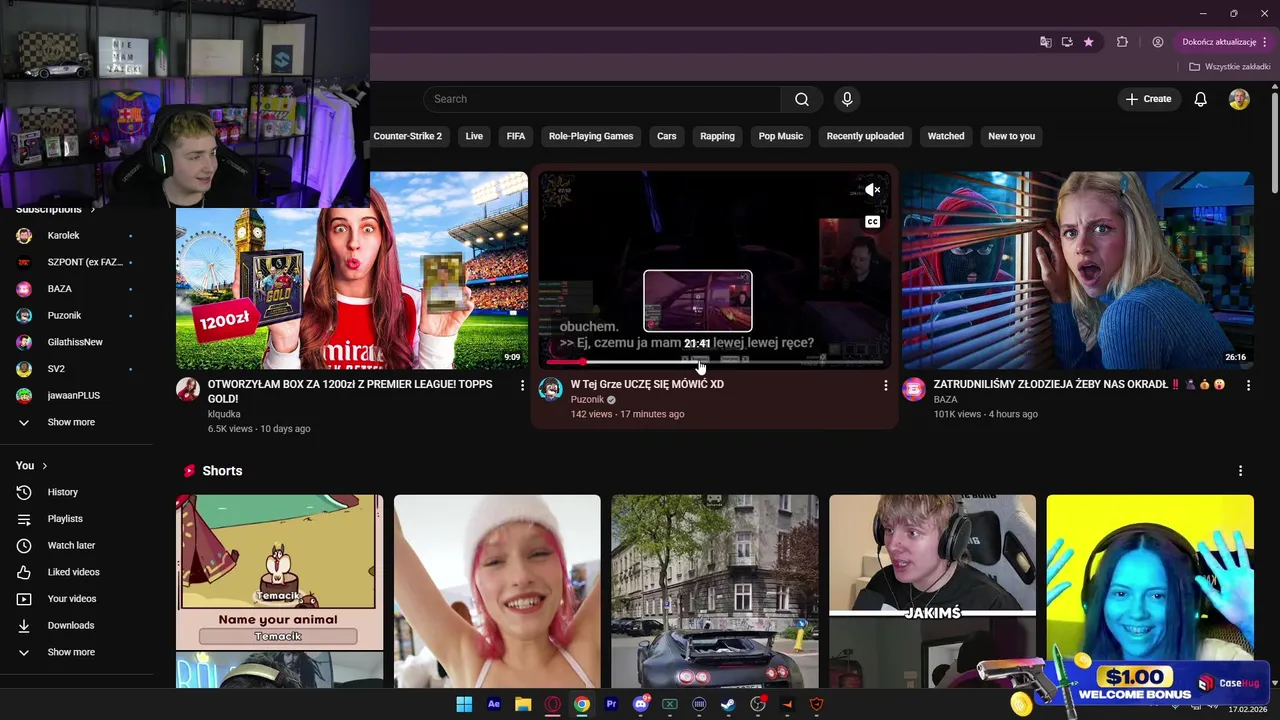Toggle captions CC on video preview

click(x=873, y=222)
